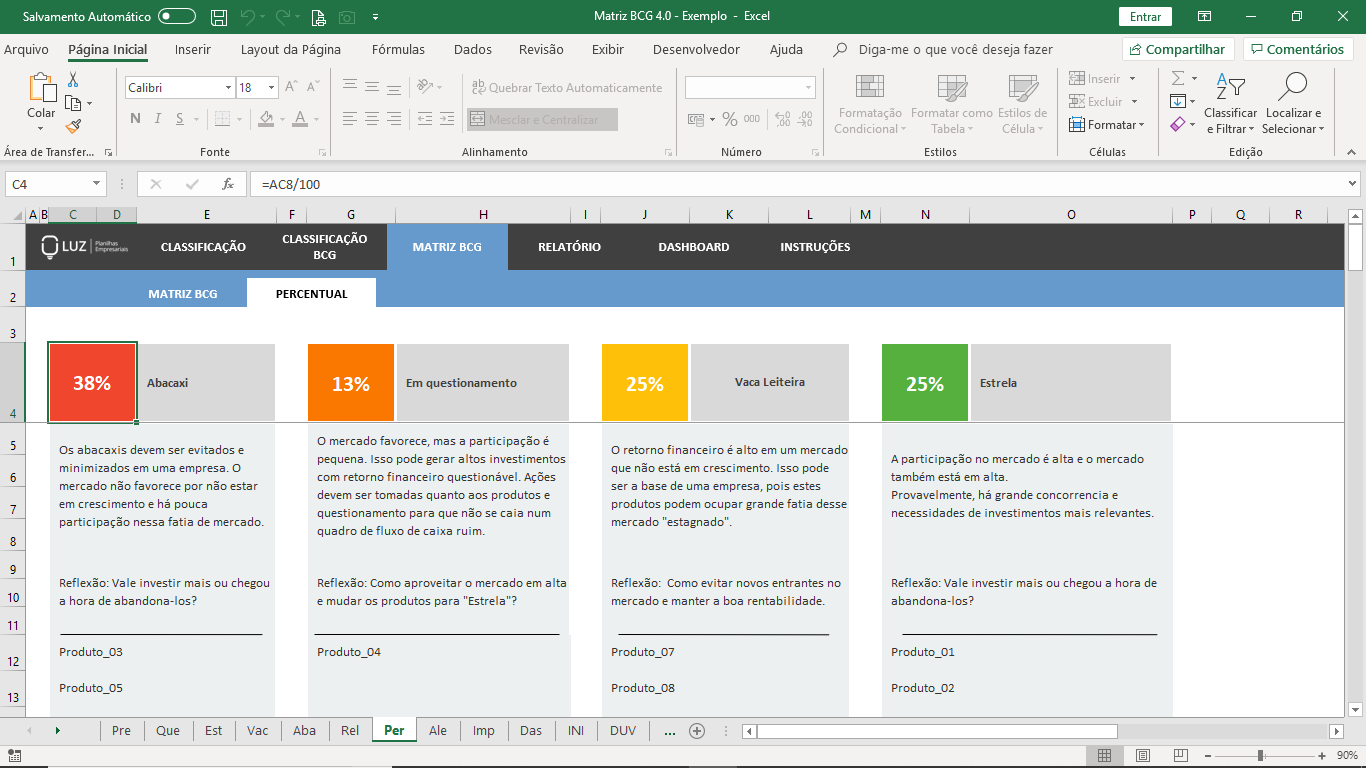The height and width of the screenshot is (768, 1366).
Task: Toggle Salvamento Automático switch
Action: pos(177,17)
